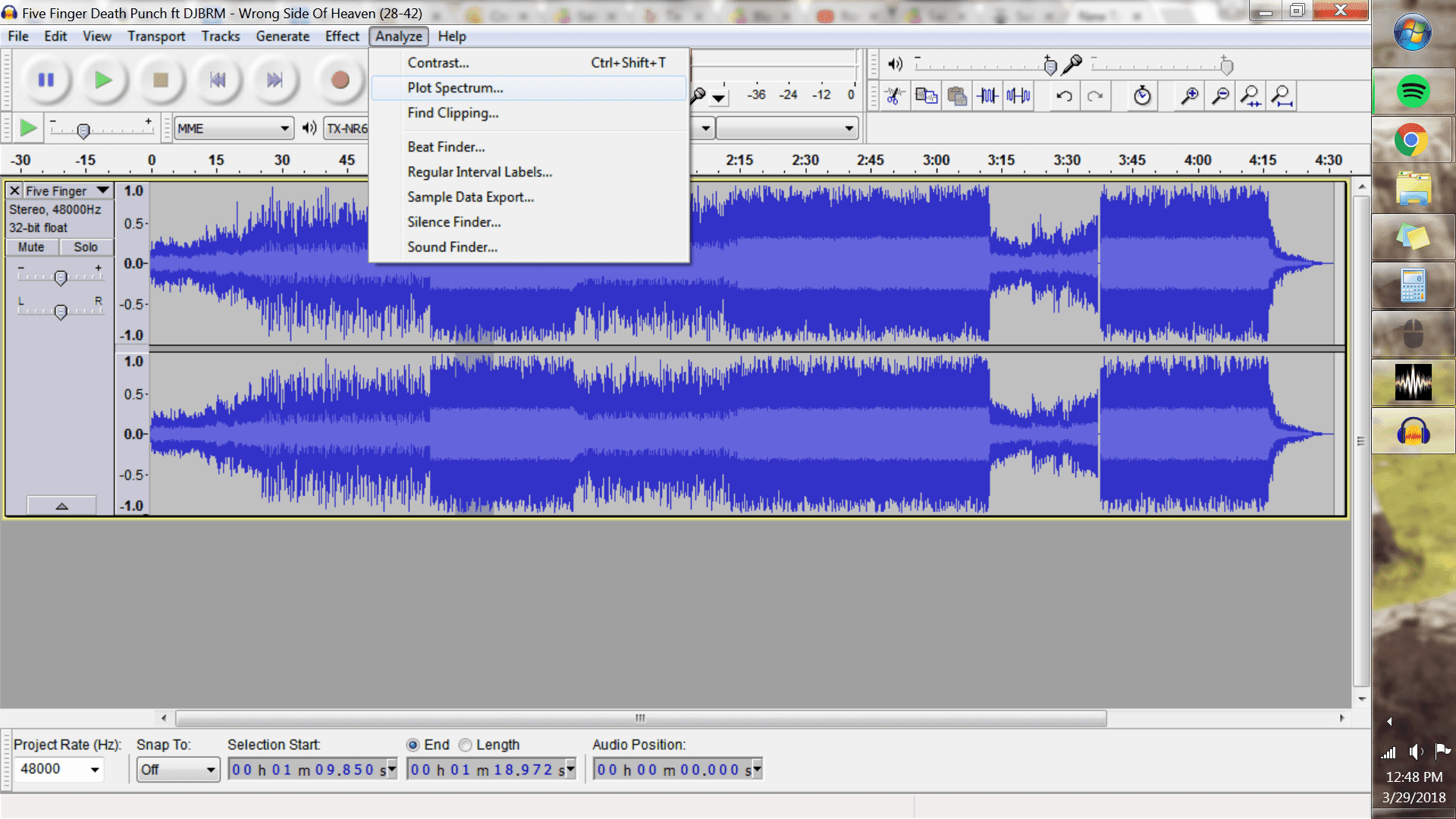Start playback with the Play button
Screen dimensions: 1456x819
coord(103,80)
